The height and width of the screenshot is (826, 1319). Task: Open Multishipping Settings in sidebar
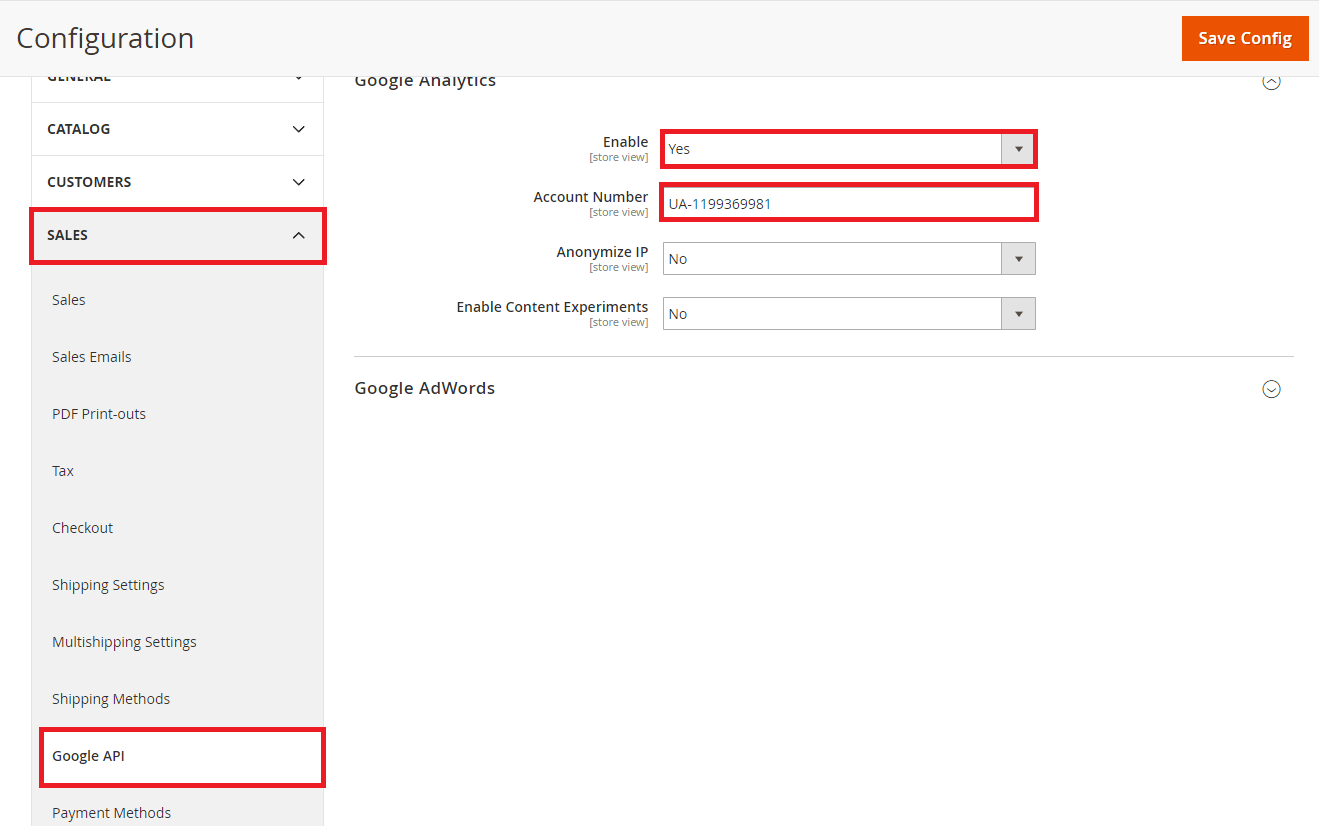coord(124,642)
